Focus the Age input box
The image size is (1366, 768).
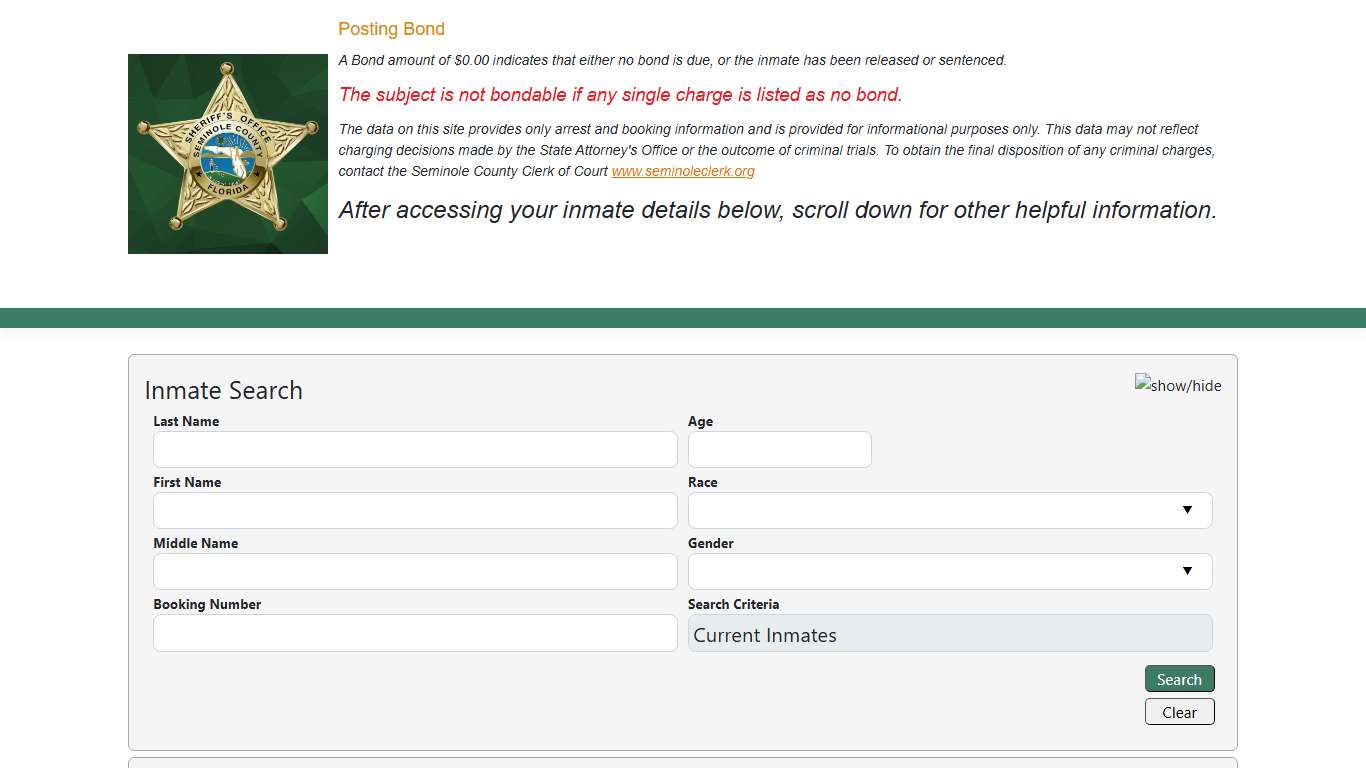(779, 449)
